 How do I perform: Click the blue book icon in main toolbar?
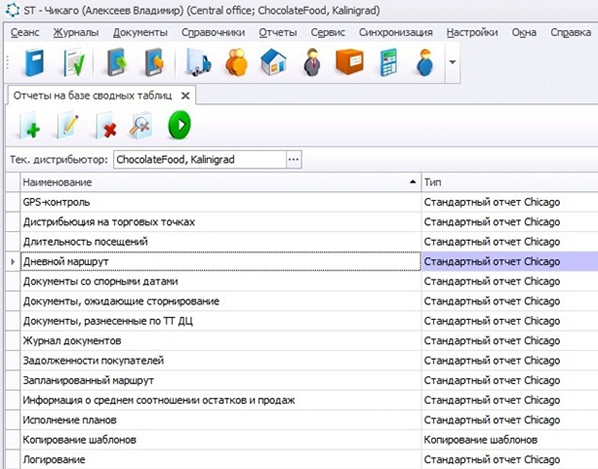(35, 62)
